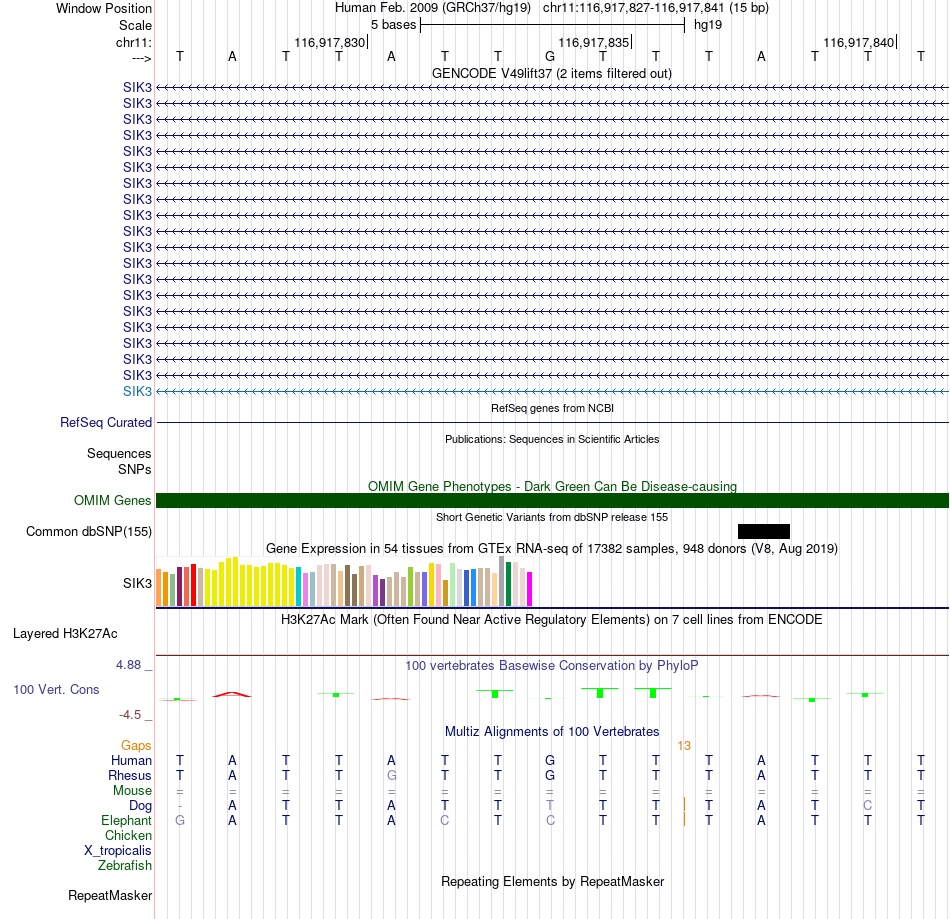Click the 100 Vert. Cons track label
This screenshot has width=950, height=919.
(56, 689)
